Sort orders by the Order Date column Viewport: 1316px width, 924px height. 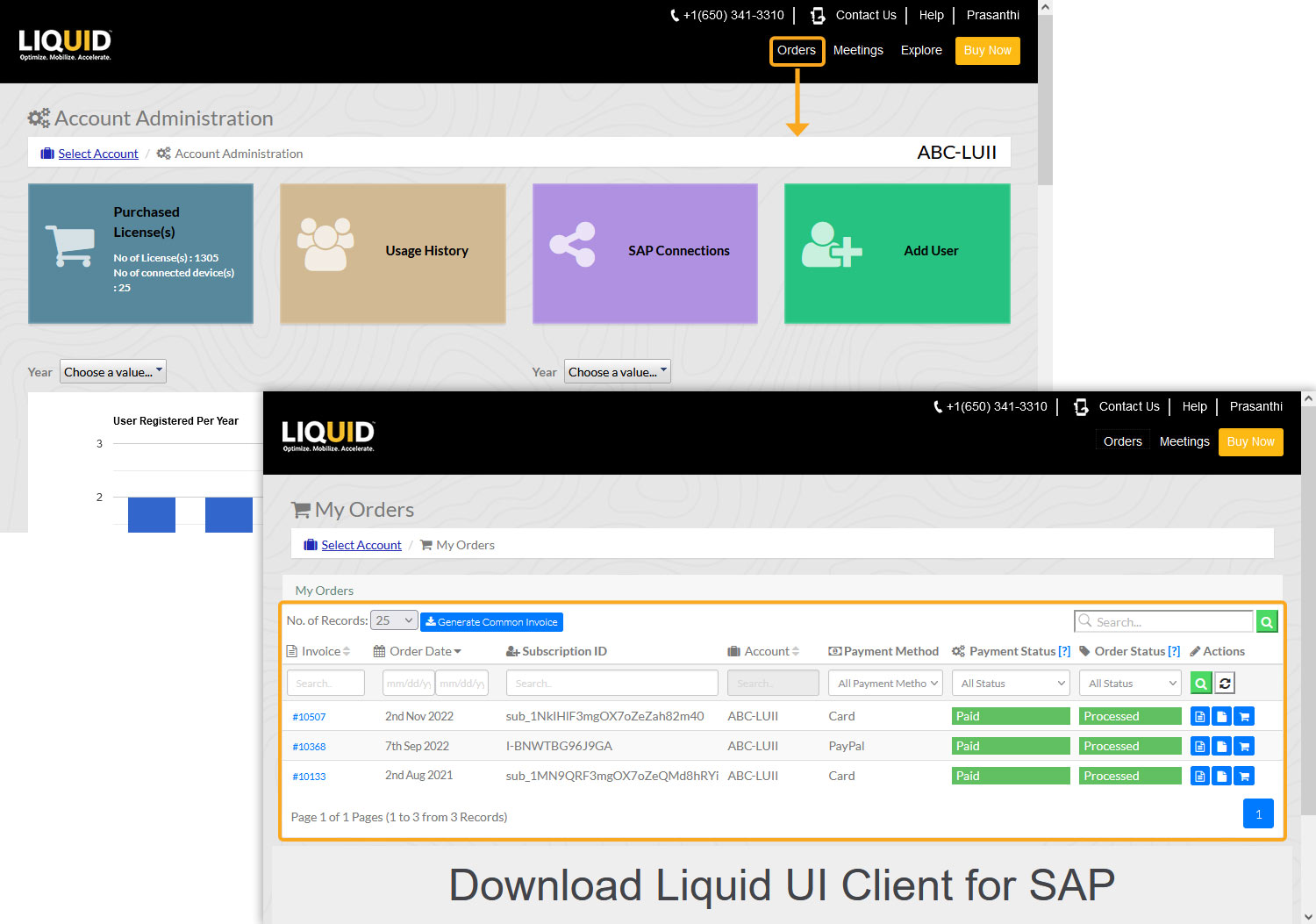pyautogui.click(x=417, y=651)
